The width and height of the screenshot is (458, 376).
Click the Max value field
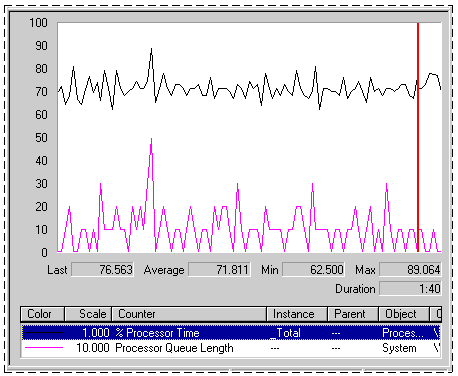[x=410, y=270]
